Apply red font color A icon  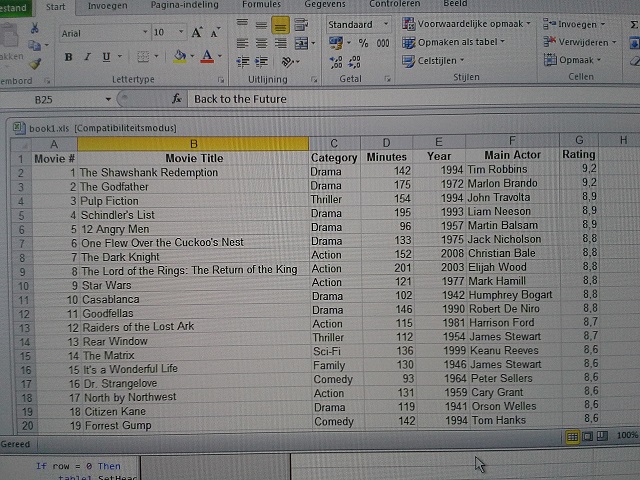[x=207, y=56]
